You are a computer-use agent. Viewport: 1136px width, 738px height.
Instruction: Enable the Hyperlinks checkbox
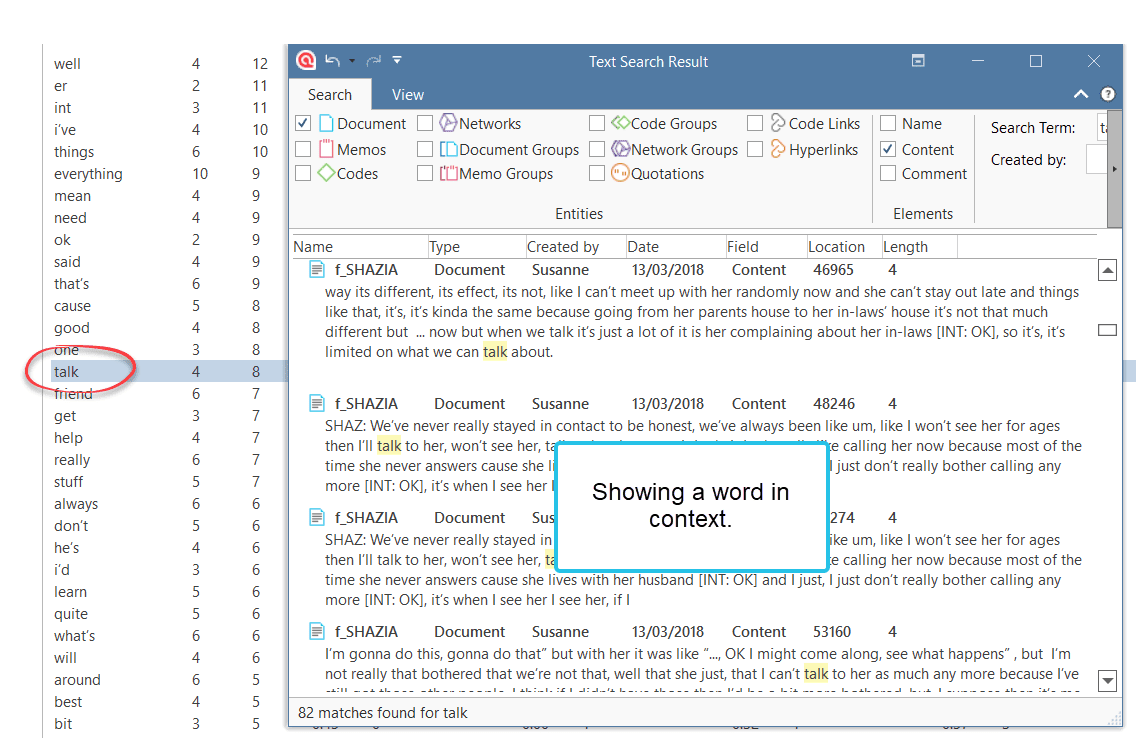(x=755, y=149)
